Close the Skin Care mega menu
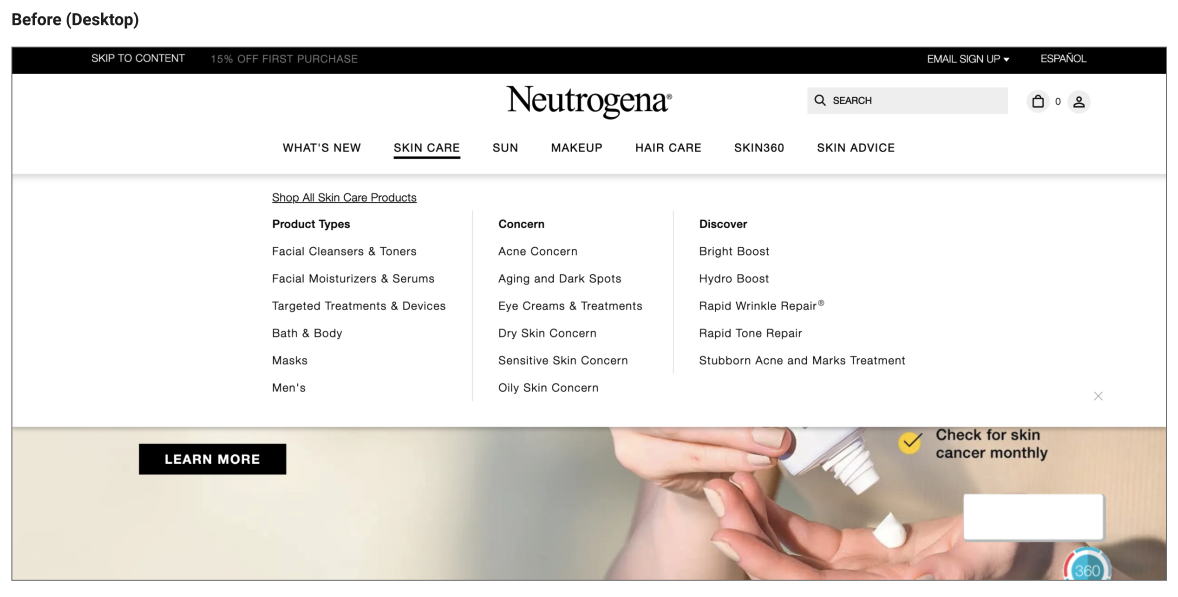1178x597 pixels. (x=1098, y=396)
